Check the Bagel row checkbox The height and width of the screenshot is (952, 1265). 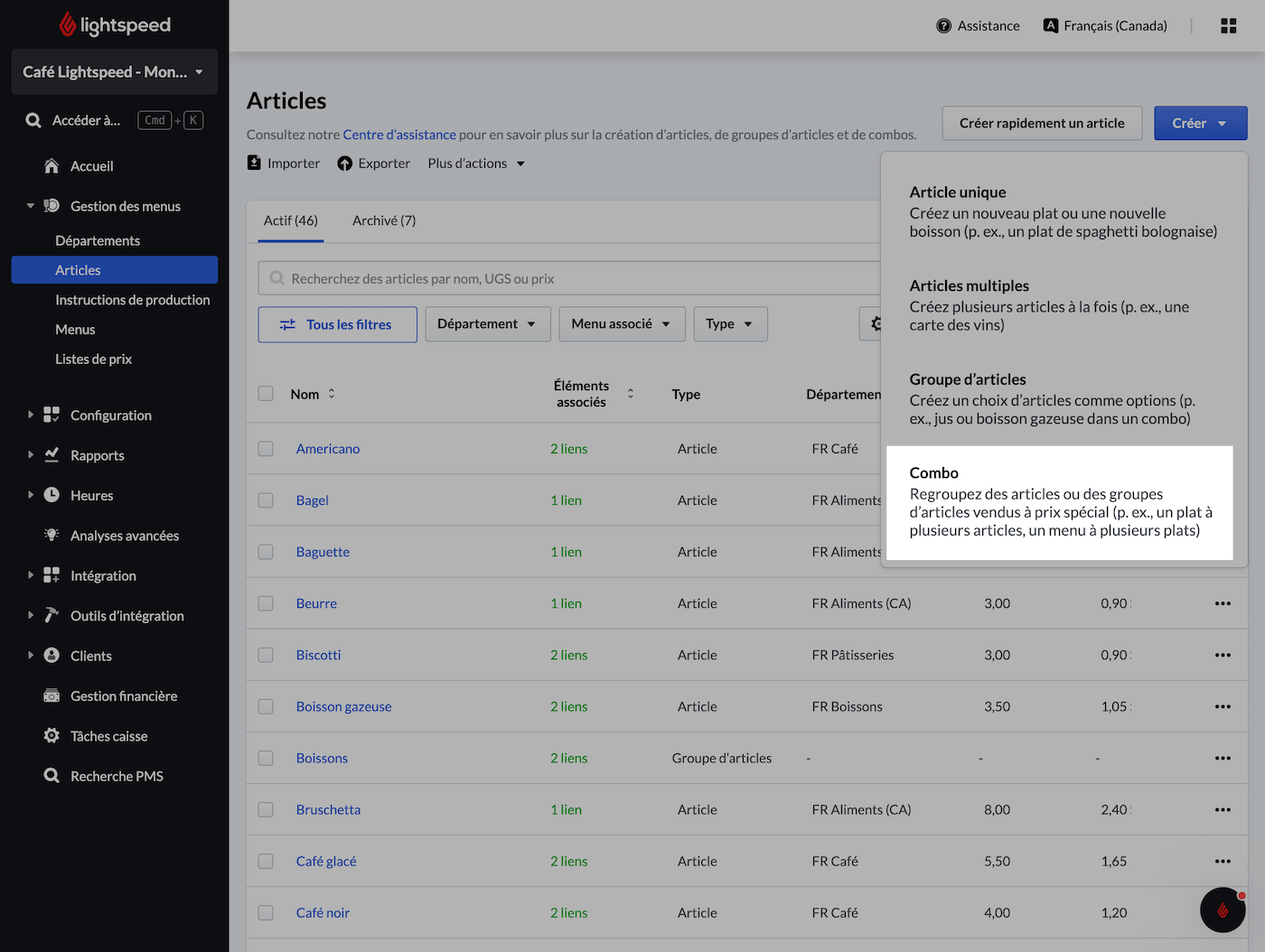(x=266, y=500)
